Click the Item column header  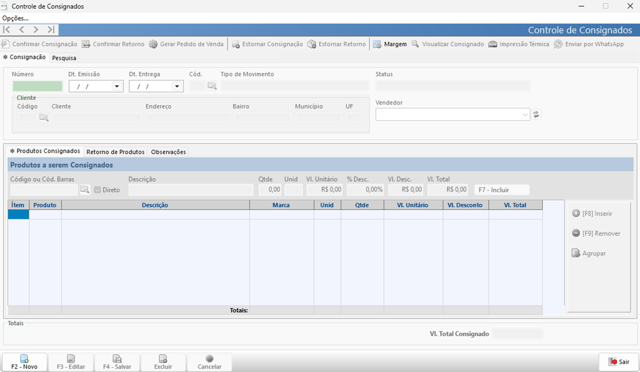[x=18, y=205]
